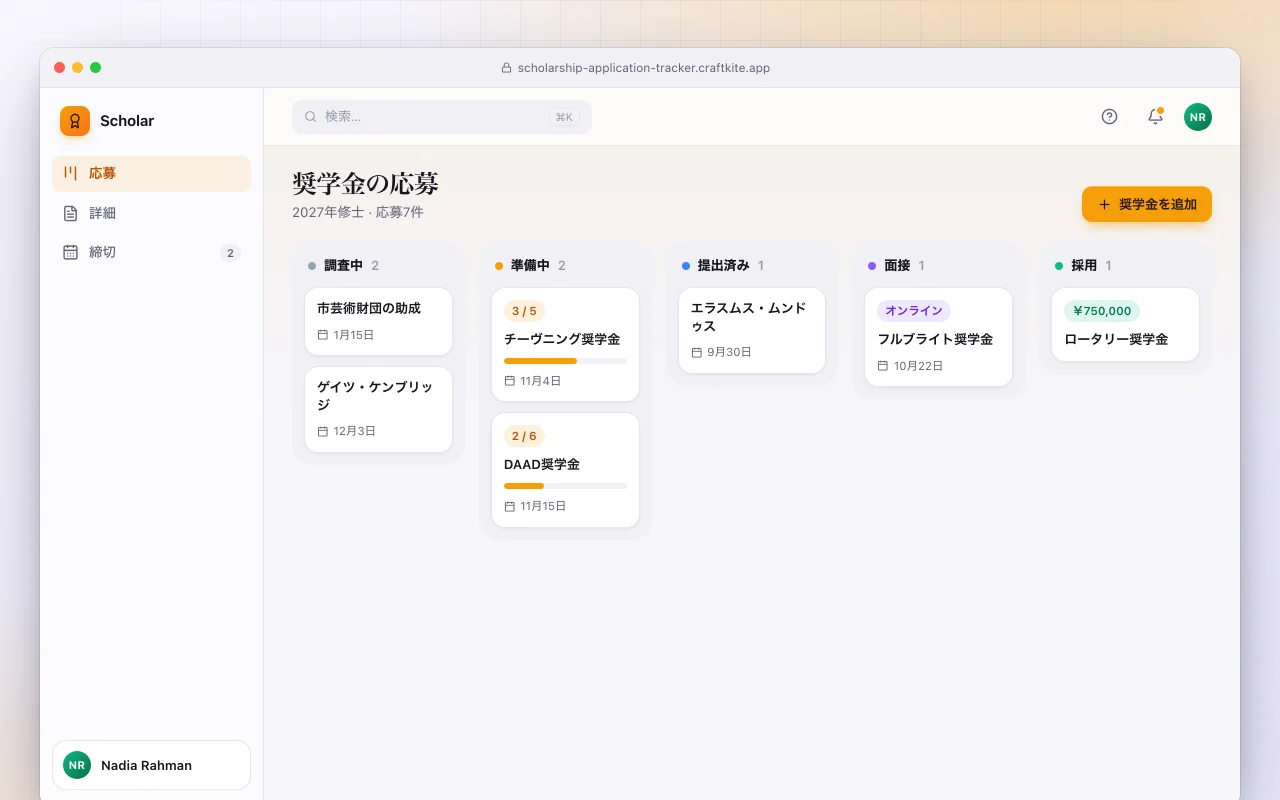Open the help question mark icon
The image size is (1280, 800).
click(1109, 117)
